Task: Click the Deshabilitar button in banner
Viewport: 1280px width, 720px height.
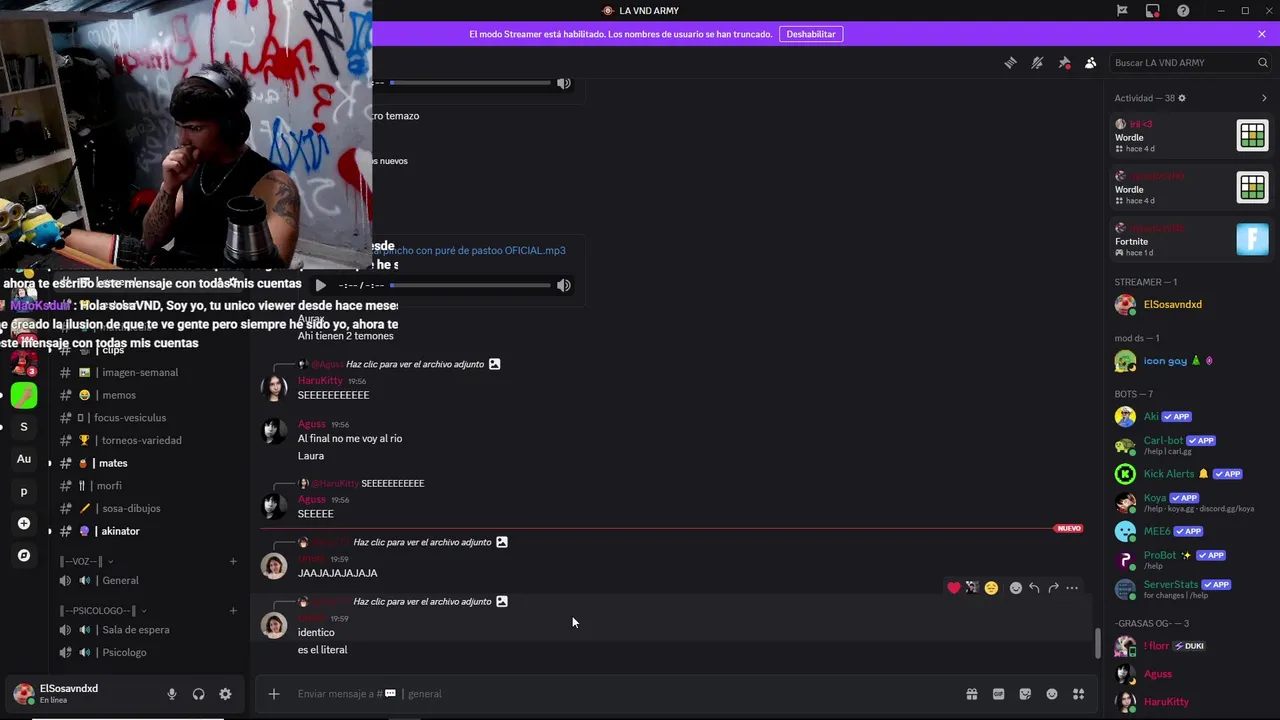Action: tap(811, 34)
